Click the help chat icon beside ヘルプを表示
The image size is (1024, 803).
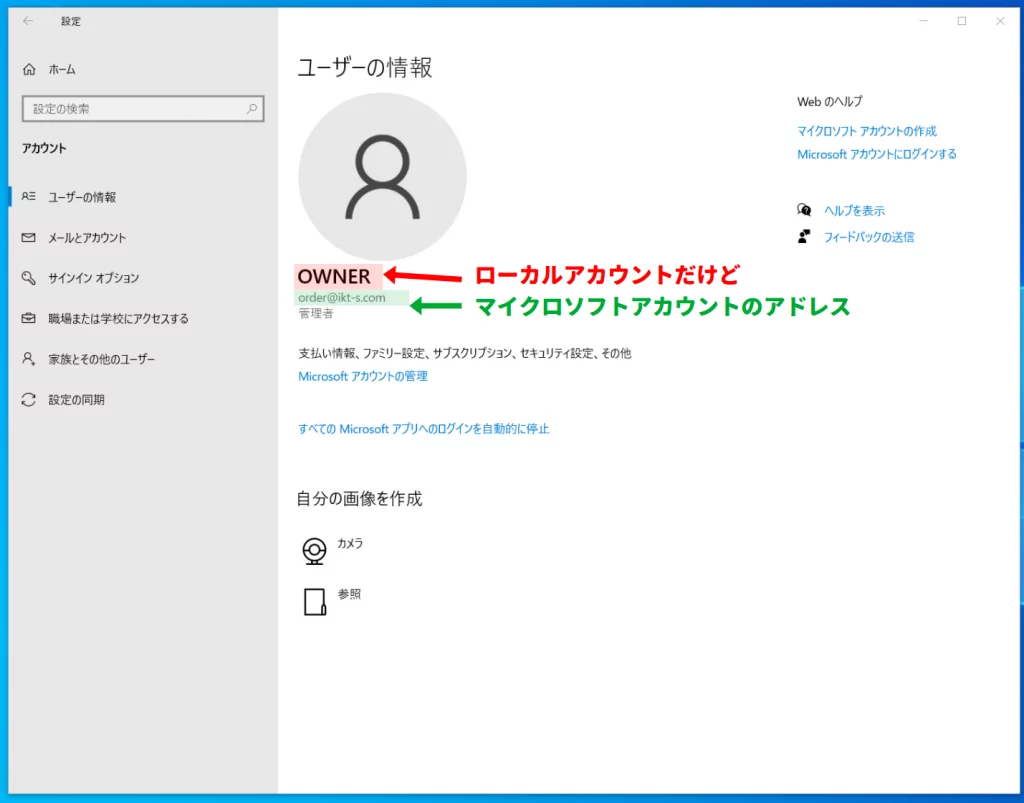(804, 210)
